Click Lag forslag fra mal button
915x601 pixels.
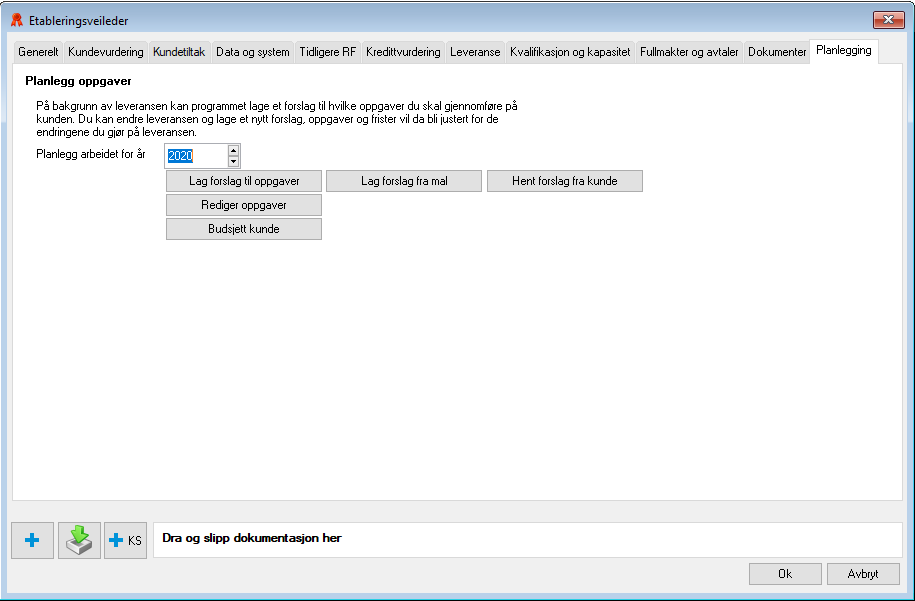[x=404, y=181]
